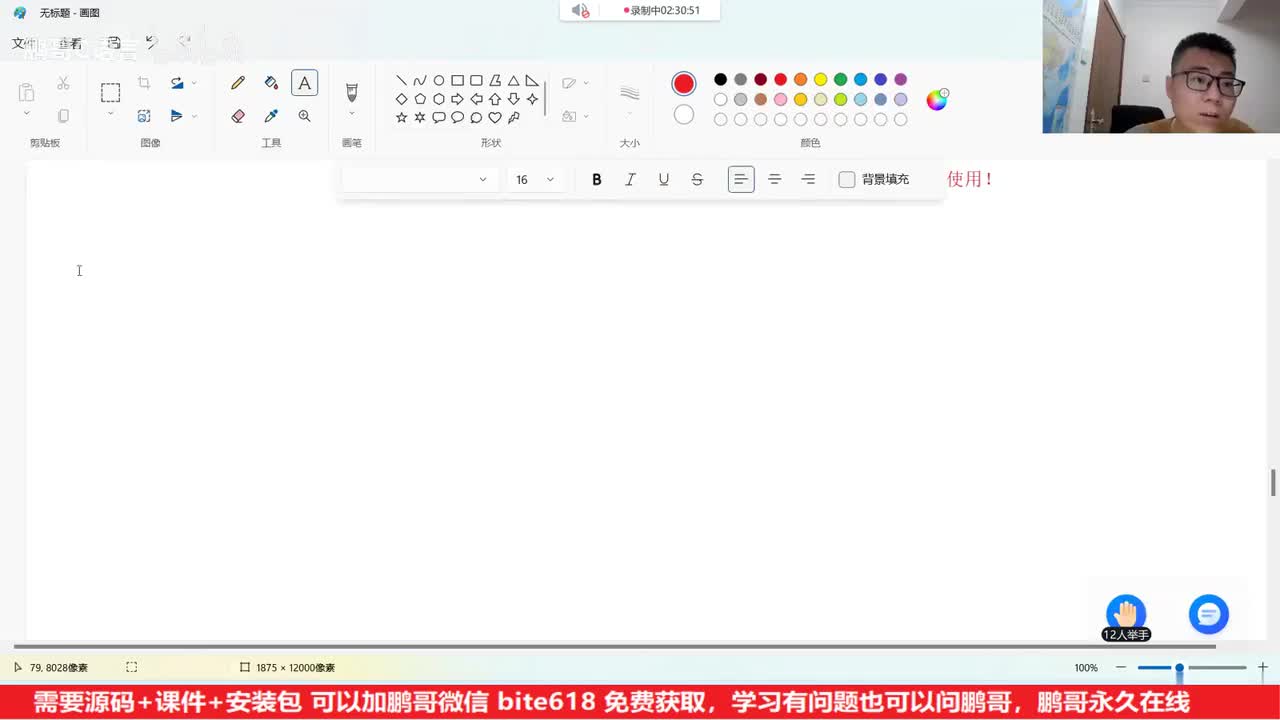The image size is (1280, 720).
Task: Click the Undo arrow icon
Action: click(151, 43)
